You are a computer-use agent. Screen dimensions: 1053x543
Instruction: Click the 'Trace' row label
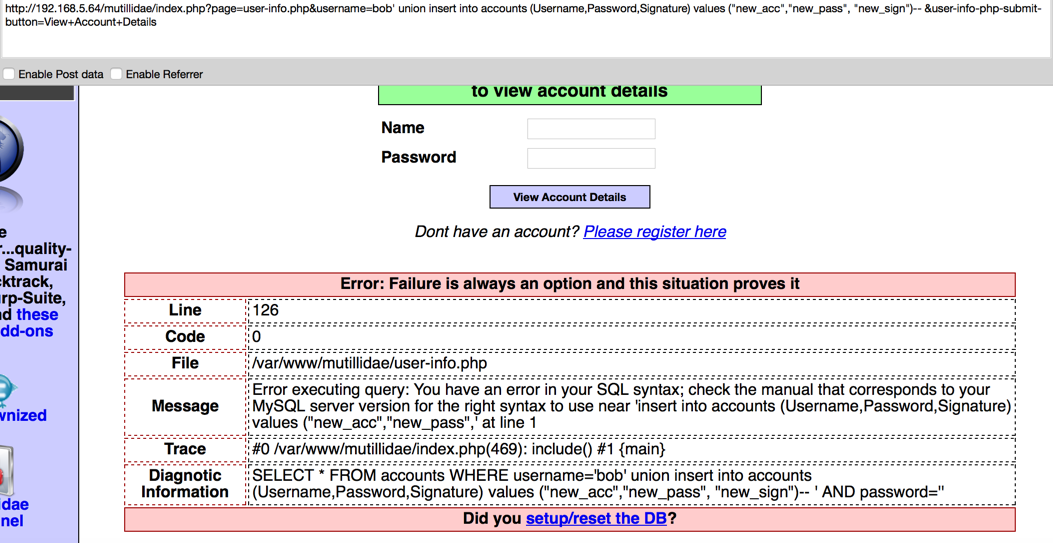[185, 449]
